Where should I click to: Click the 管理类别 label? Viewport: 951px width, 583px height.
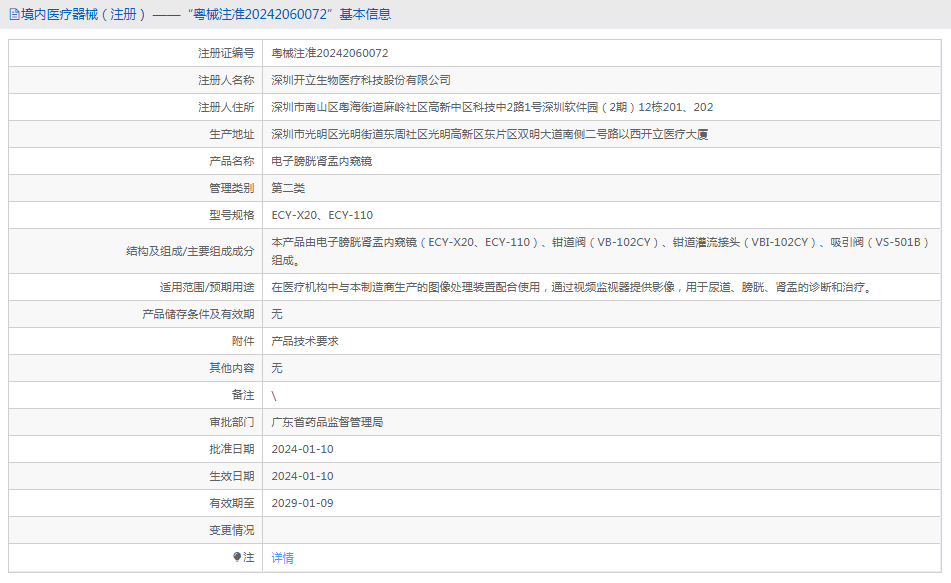[x=232, y=188]
